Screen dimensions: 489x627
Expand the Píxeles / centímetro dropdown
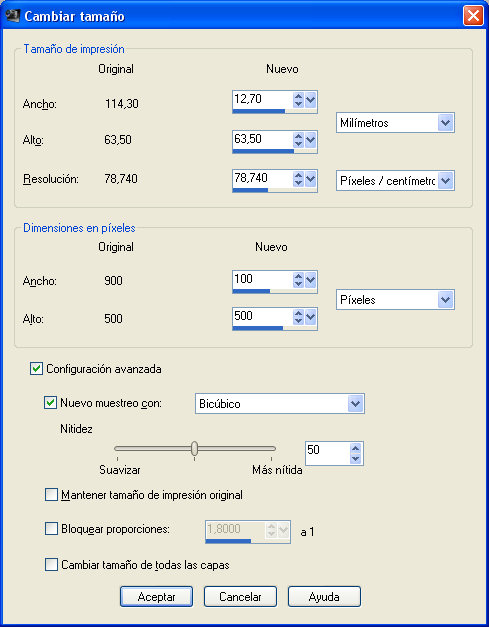pos(395,181)
